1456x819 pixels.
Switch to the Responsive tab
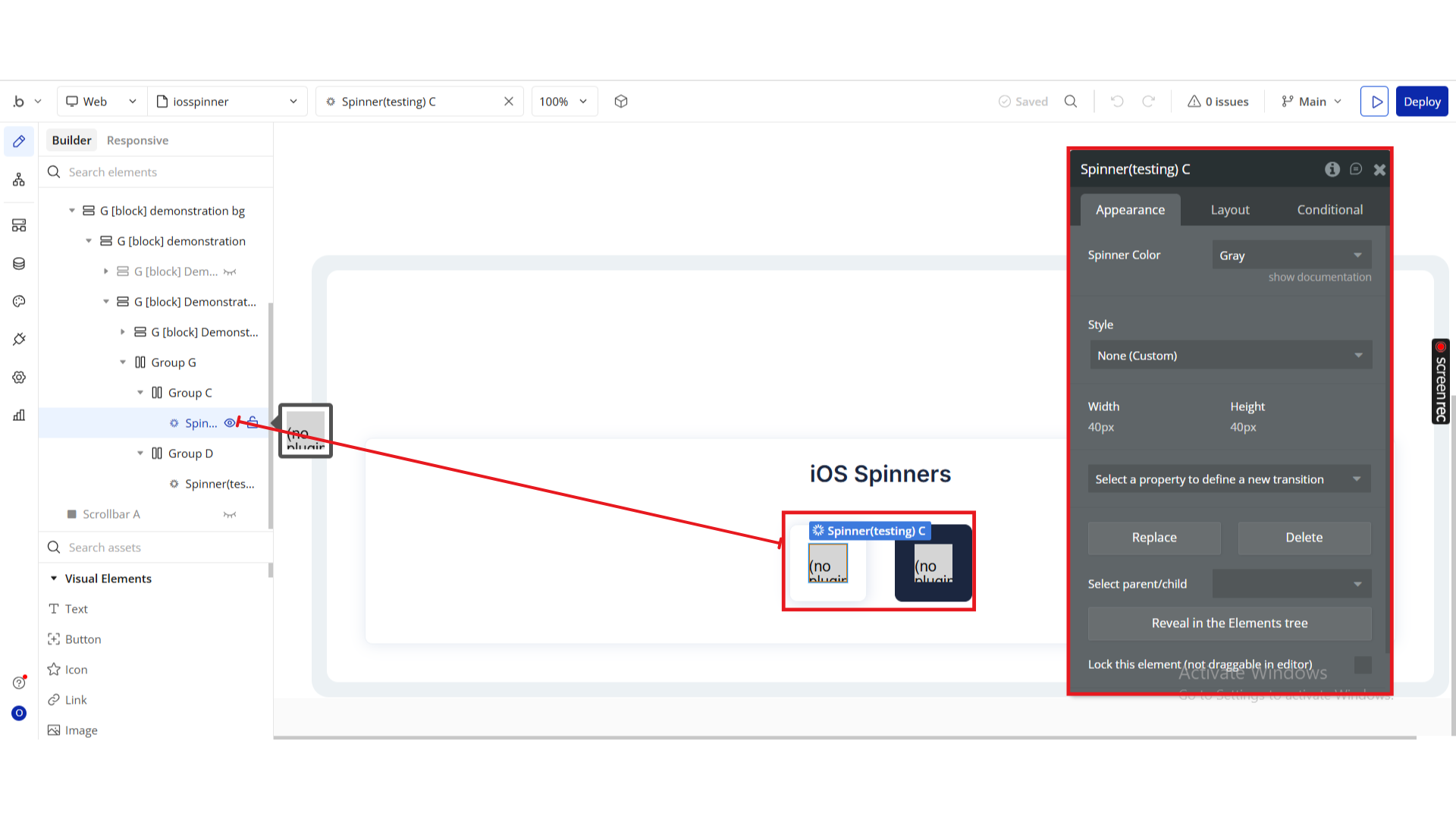click(x=137, y=140)
